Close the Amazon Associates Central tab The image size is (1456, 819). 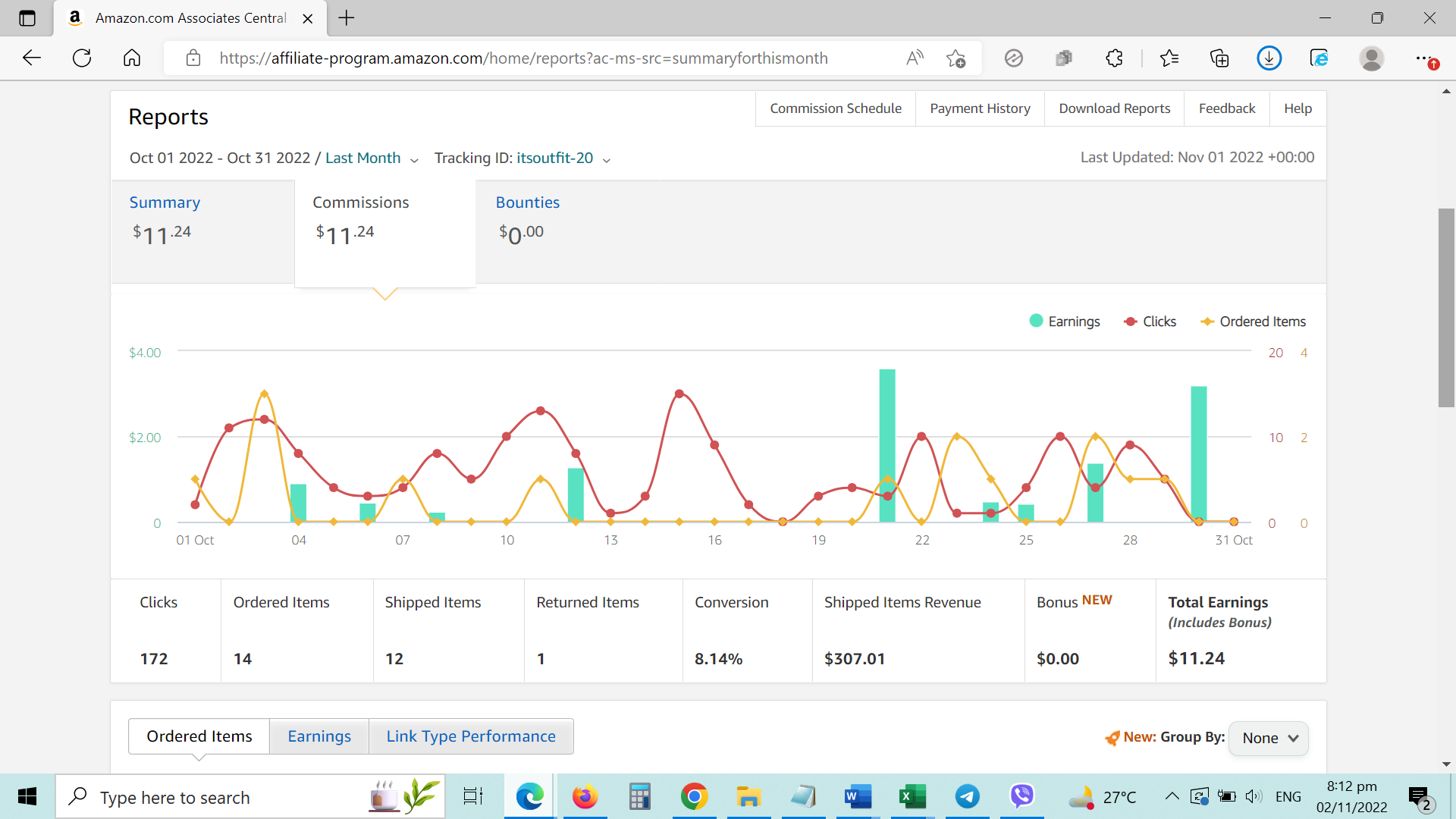click(308, 18)
